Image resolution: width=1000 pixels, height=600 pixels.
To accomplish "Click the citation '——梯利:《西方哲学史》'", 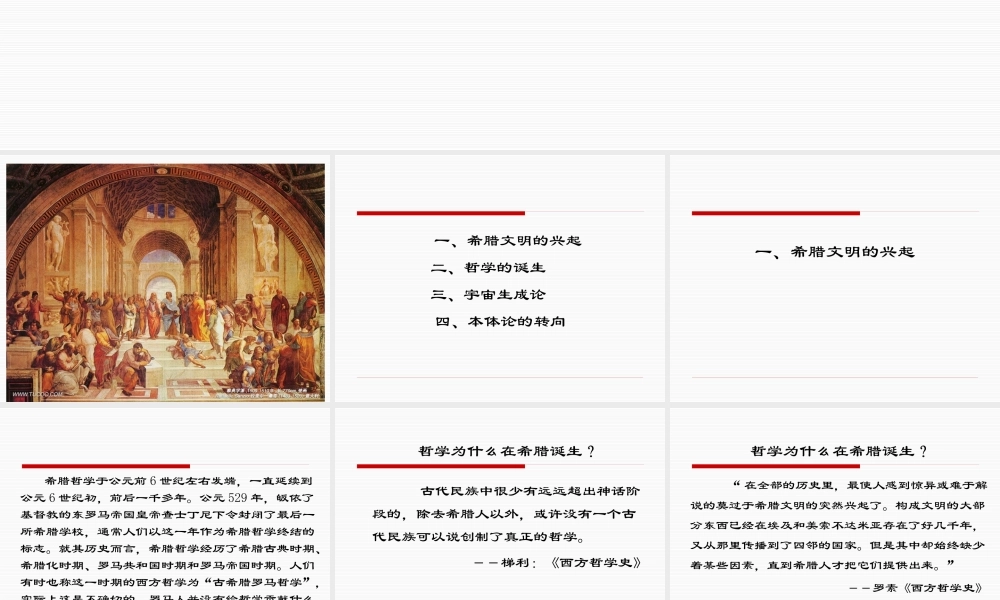I will 557,562.
